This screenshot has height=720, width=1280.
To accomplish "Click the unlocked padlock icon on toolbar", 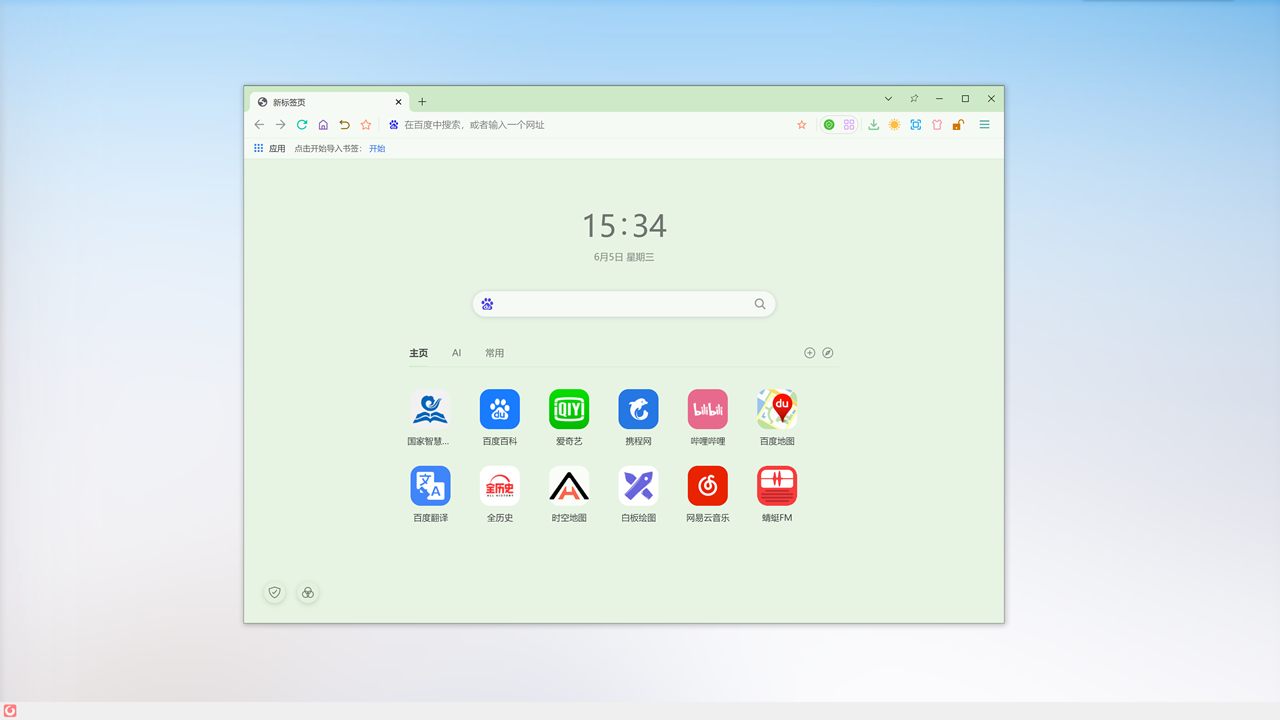I will tap(957, 124).
